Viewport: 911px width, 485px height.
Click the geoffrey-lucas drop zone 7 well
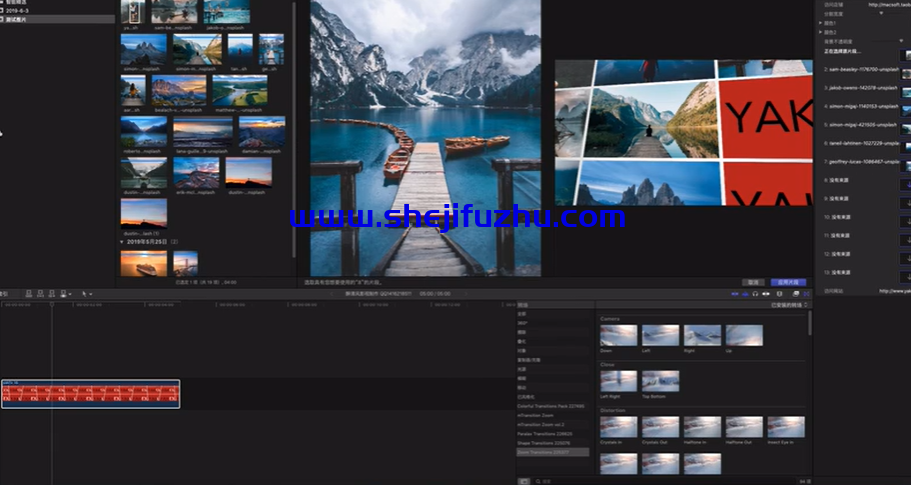click(905, 166)
